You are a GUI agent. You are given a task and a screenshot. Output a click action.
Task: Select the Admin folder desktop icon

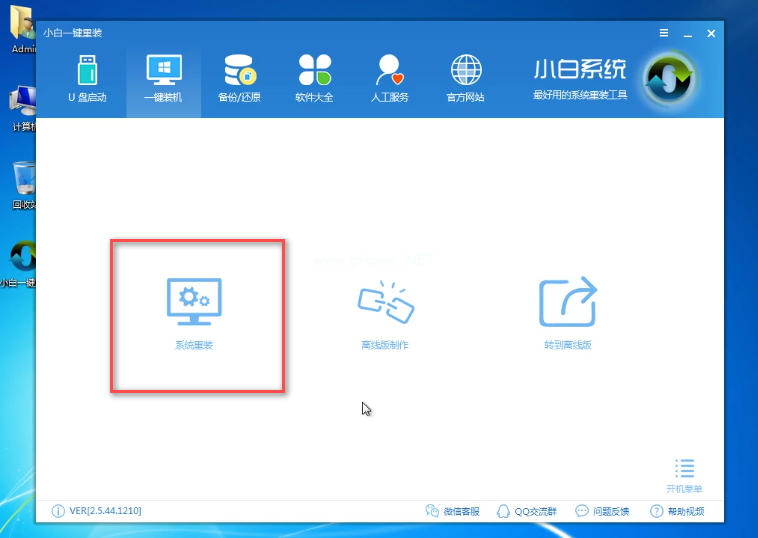click(x=23, y=29)
